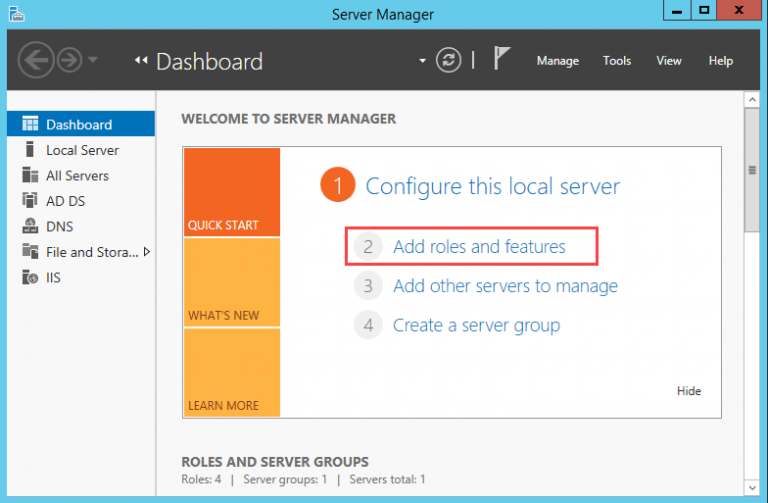Click the "Roles: 4" summary text
This screenshot has width=768, height=503.
(201, 479)
